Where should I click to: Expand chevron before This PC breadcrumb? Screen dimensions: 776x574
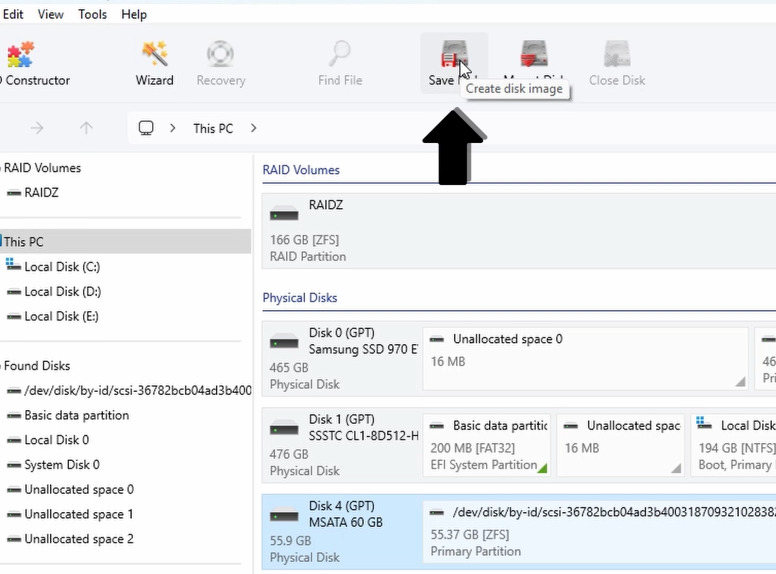point(172,128)
